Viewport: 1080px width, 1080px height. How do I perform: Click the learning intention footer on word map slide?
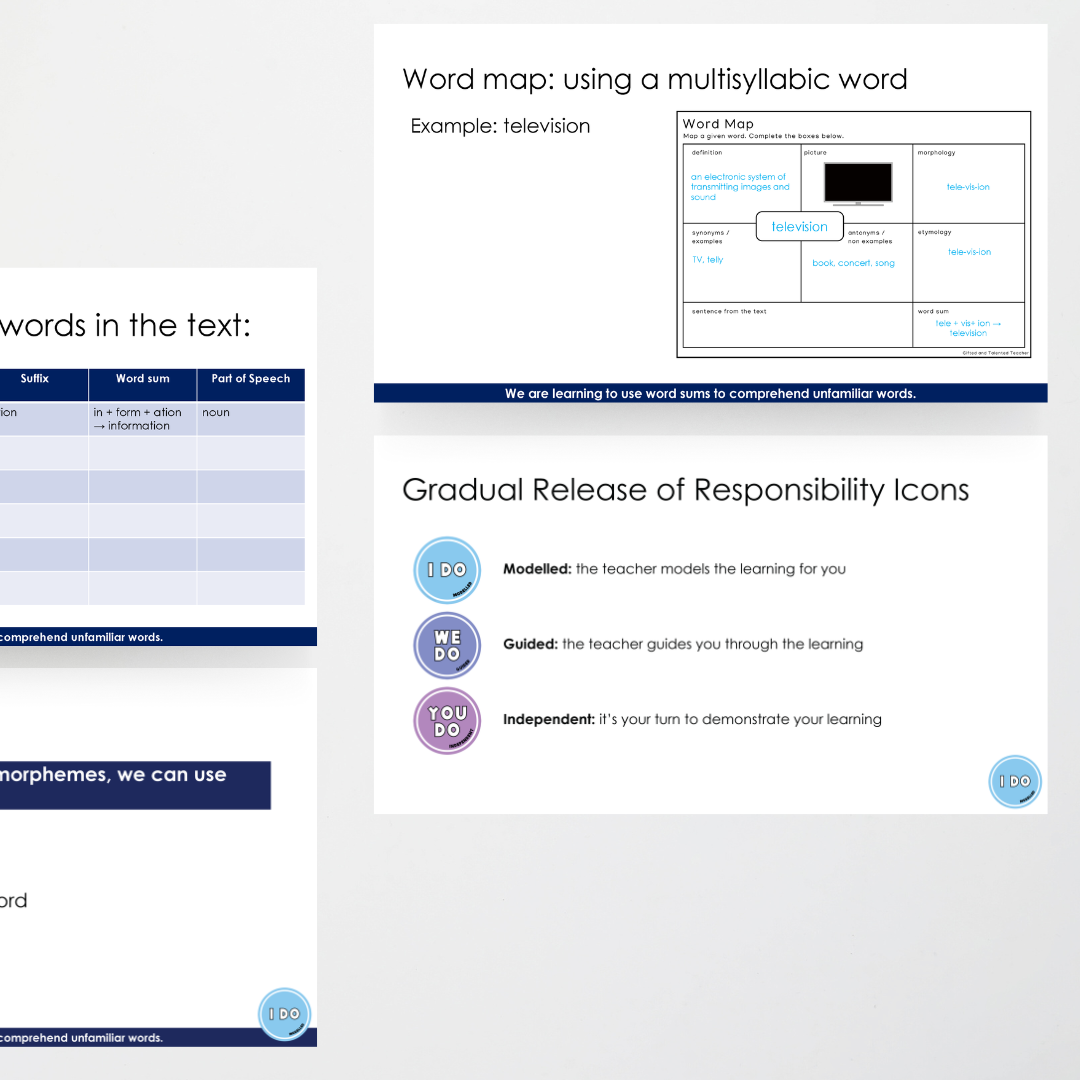point(710,393)
